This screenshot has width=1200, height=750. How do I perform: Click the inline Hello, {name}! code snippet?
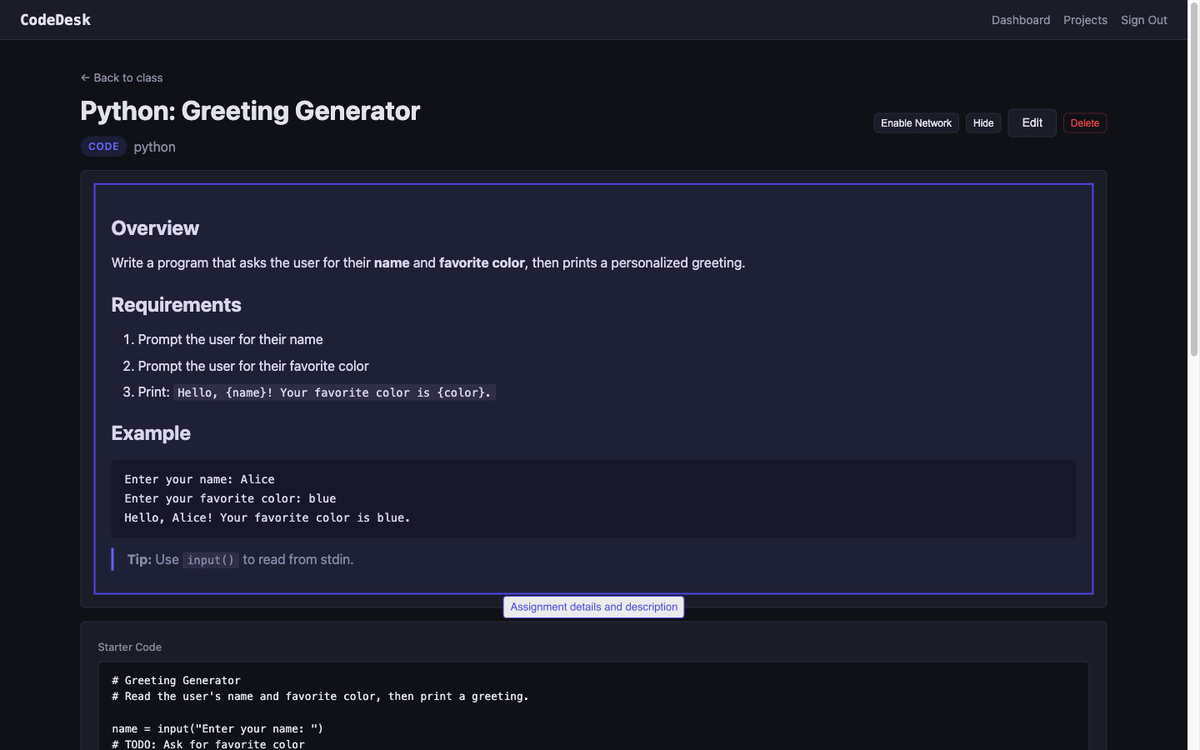tap(334, 393)
